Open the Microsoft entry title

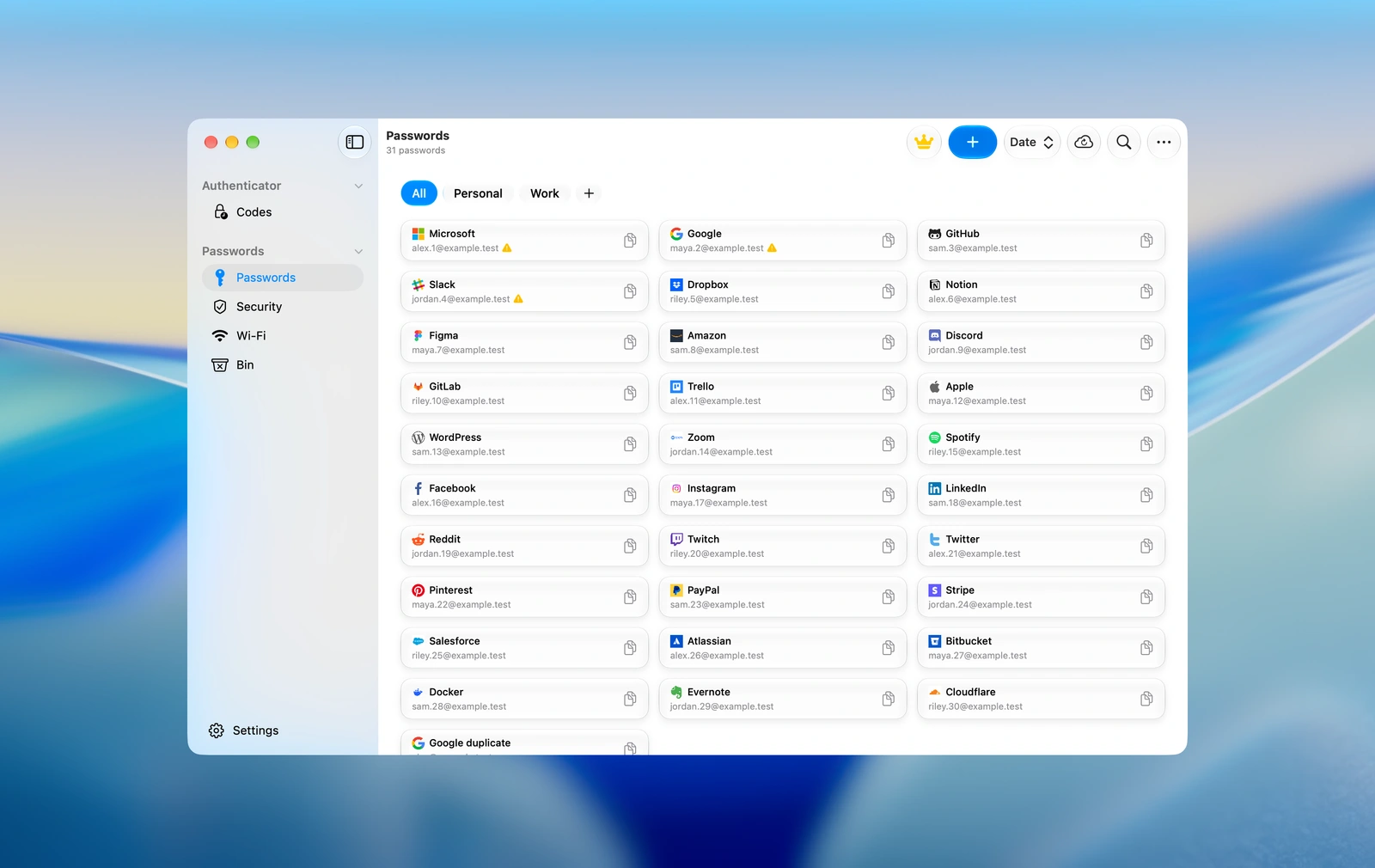click(x=452, y=234)
